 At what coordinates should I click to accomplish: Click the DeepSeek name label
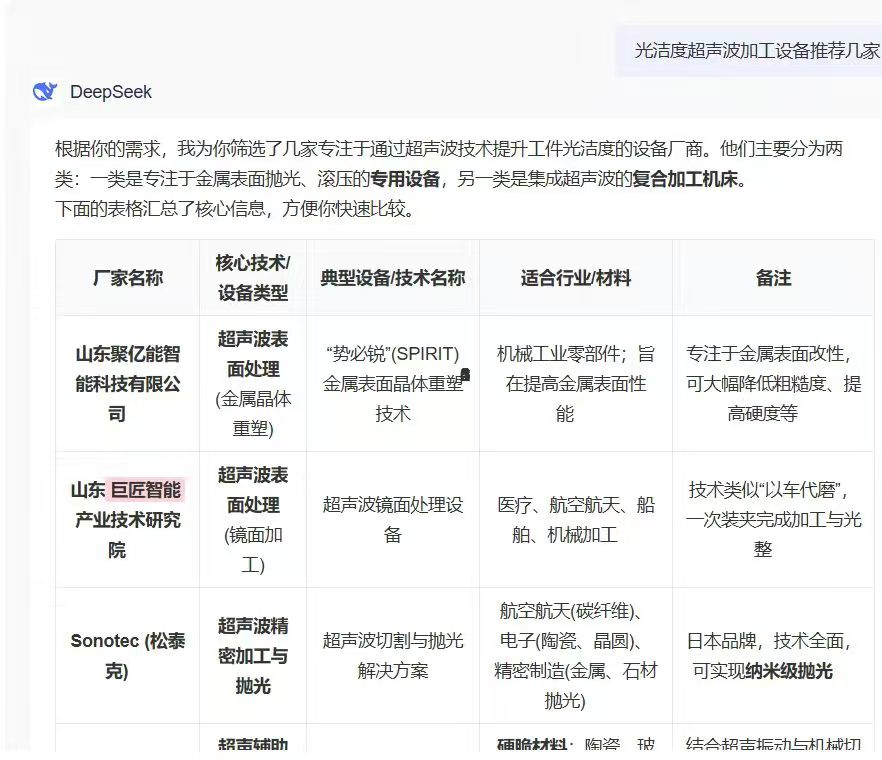tap(111, 92)
